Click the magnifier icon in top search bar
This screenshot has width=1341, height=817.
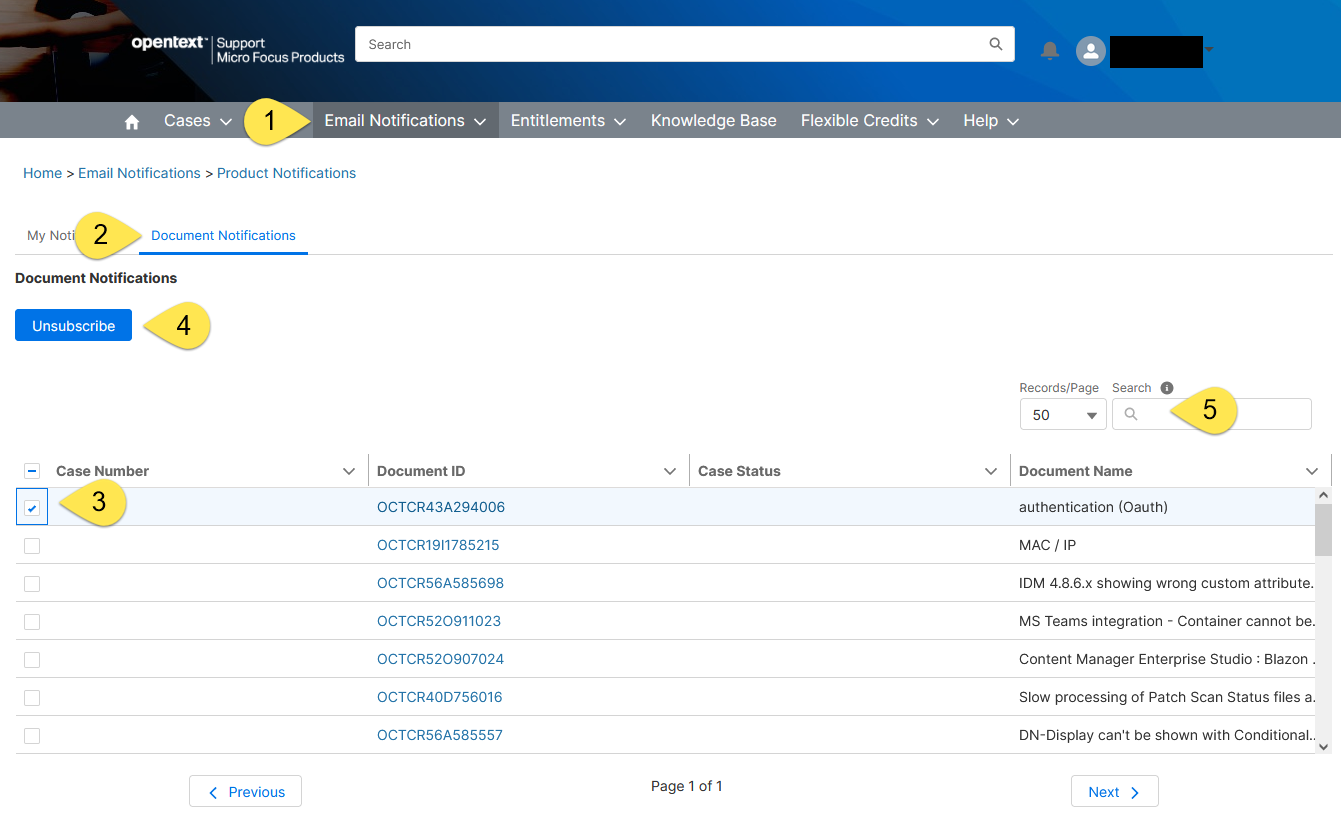coord(996,44)
